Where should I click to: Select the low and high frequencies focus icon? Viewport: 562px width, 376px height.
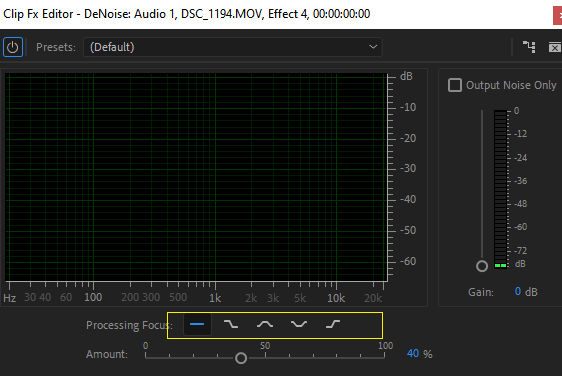tap(299, 324)
